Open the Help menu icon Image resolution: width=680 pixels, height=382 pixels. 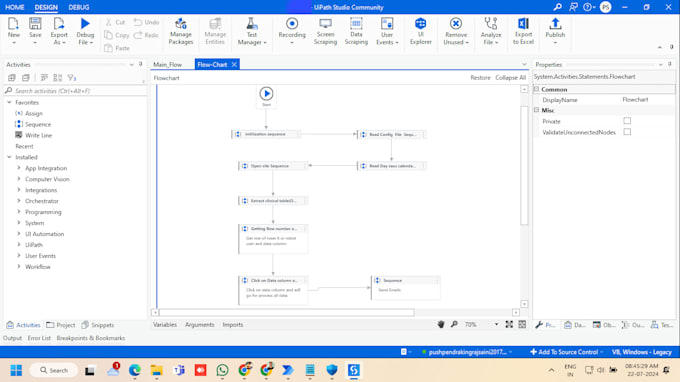(588, 7)
